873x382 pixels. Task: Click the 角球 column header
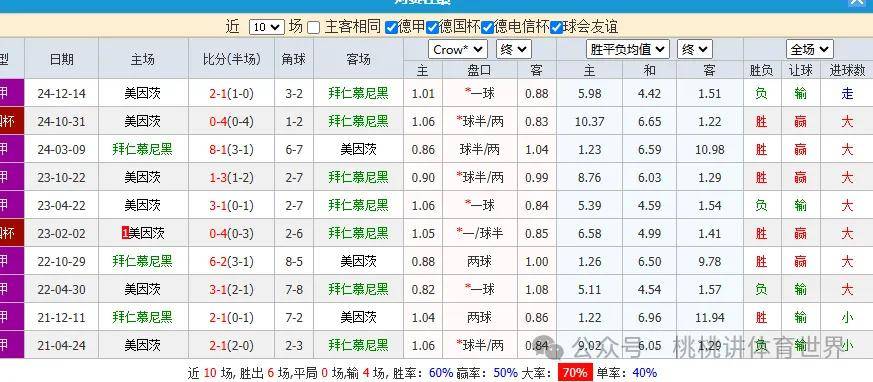point(294,60)
